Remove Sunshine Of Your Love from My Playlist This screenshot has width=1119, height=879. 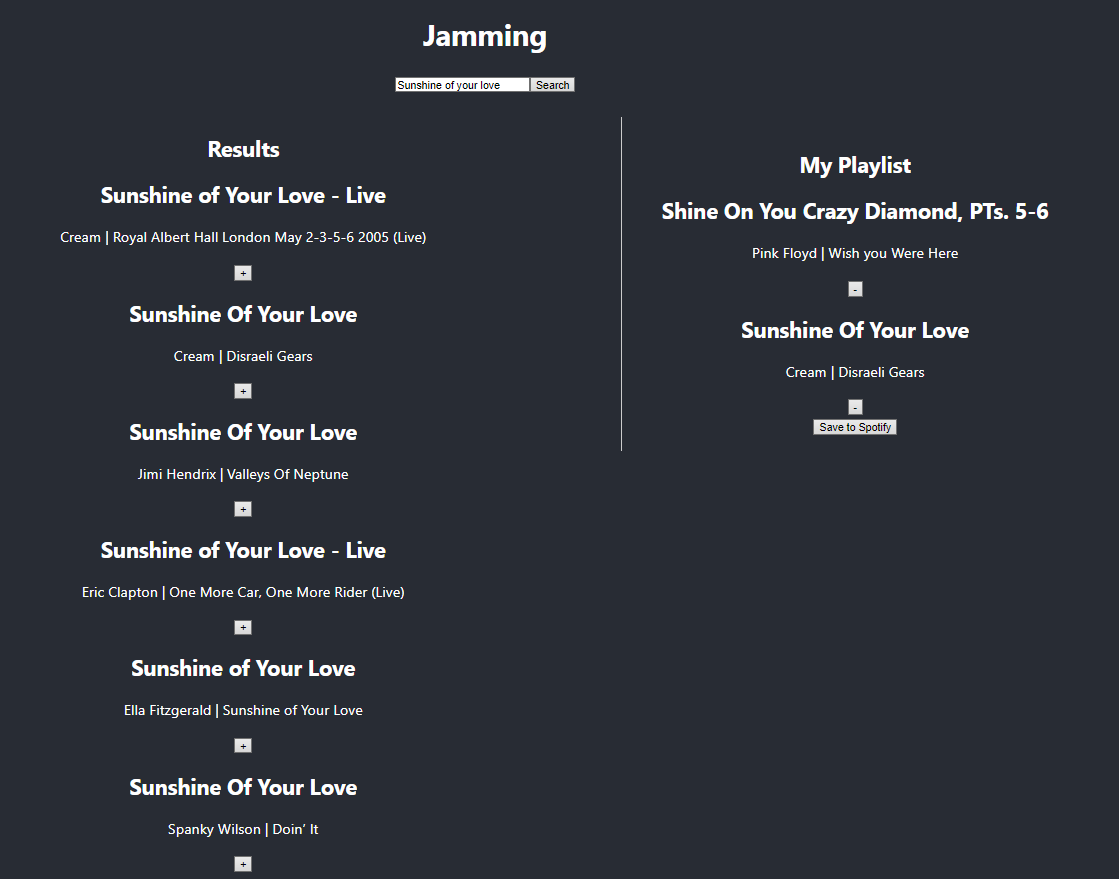click(x=855, y=407)
